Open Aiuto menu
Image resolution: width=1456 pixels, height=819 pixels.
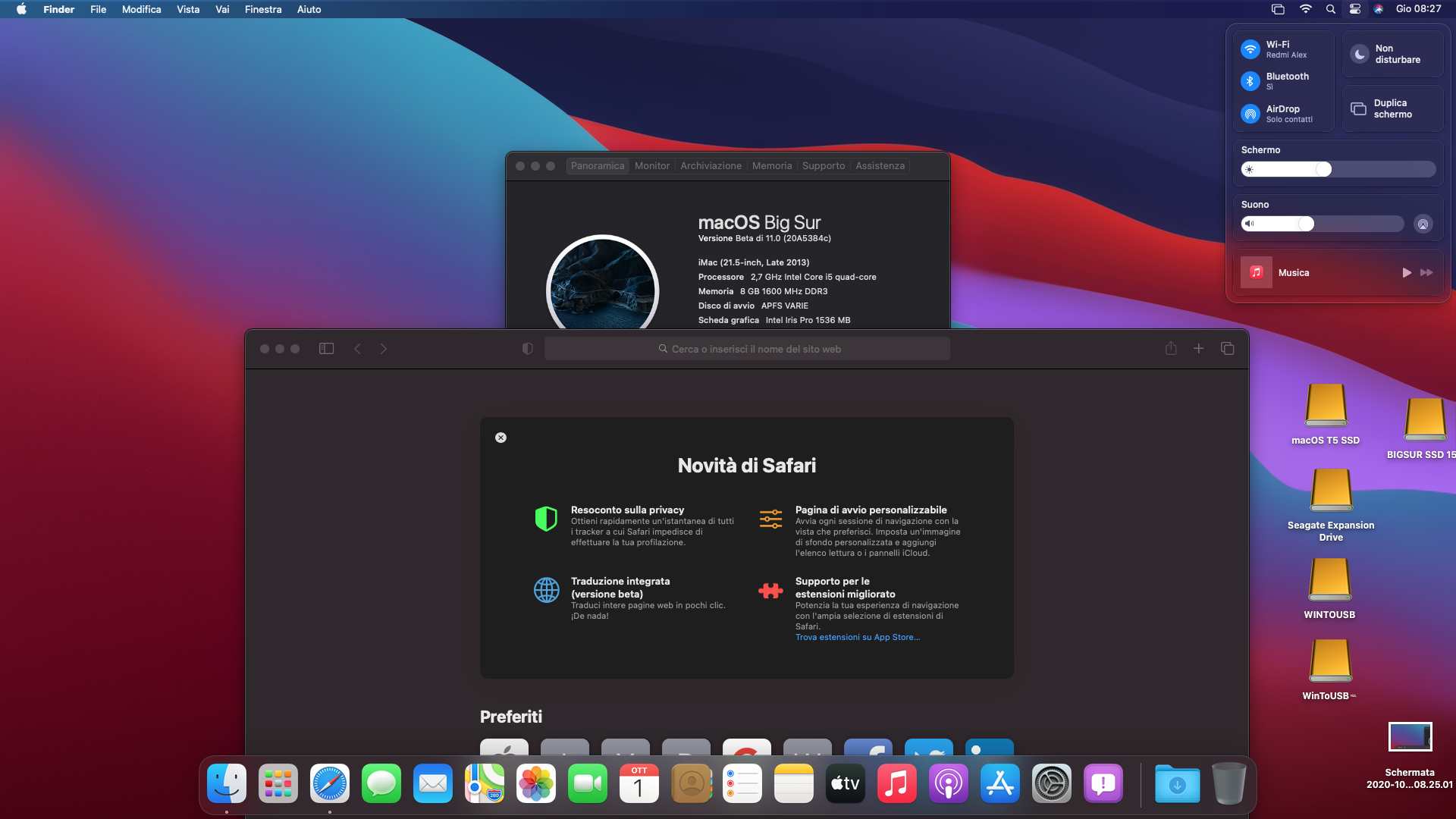[309, 9]
